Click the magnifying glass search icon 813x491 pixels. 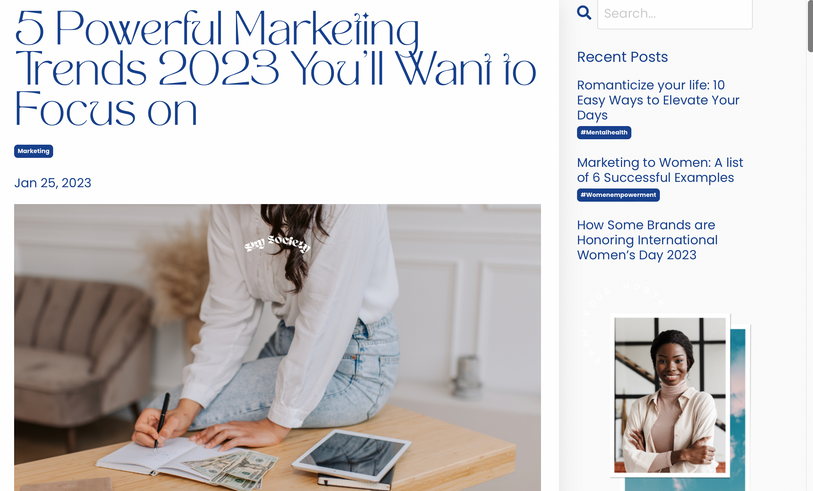pos(584,12)
